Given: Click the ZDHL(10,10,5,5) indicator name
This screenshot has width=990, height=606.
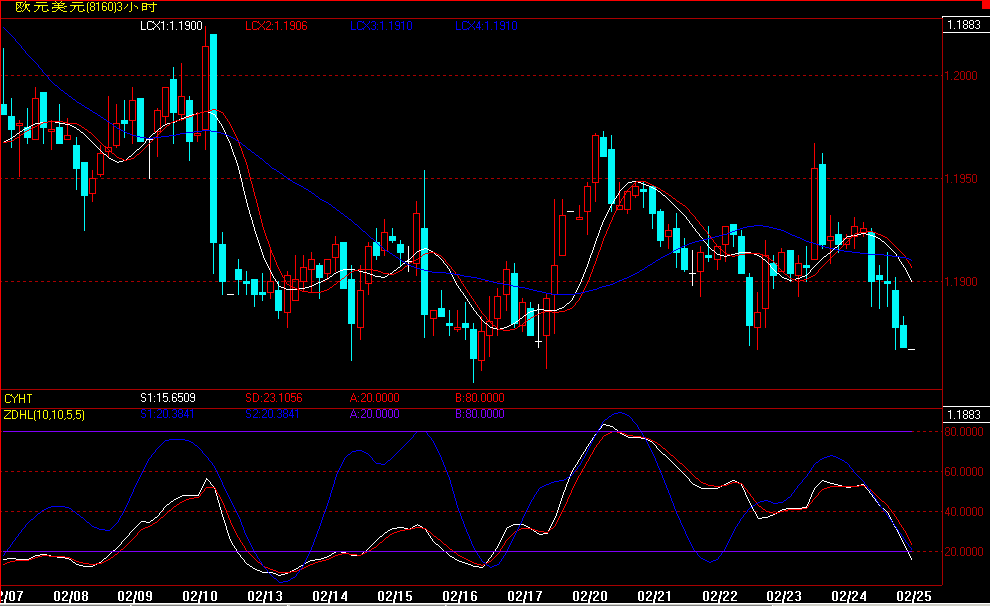Looking at the screenshot, I should (x=44, y=415).
